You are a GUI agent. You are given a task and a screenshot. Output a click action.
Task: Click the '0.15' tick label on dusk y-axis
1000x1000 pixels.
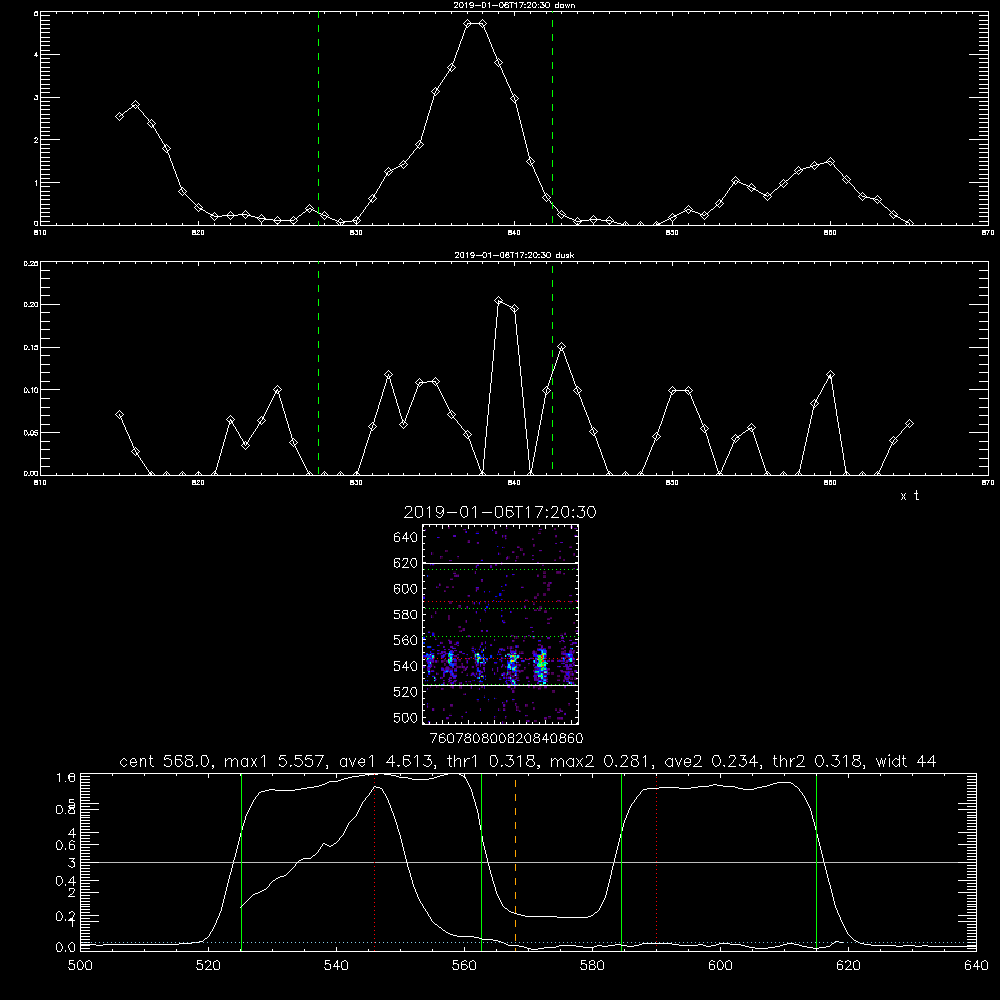tap(31, 348)
